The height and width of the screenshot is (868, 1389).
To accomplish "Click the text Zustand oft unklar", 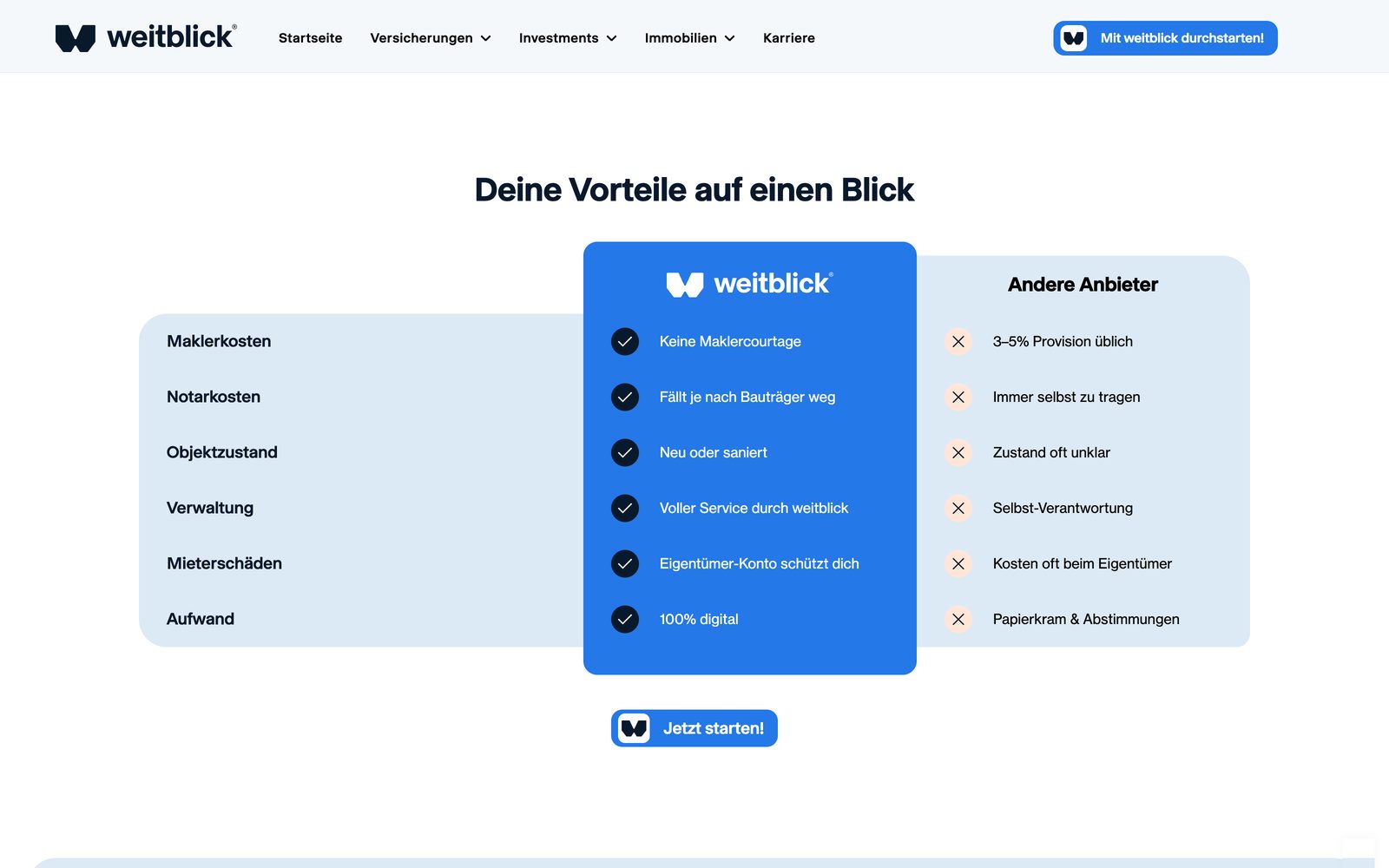I will tap(1051, 453).
